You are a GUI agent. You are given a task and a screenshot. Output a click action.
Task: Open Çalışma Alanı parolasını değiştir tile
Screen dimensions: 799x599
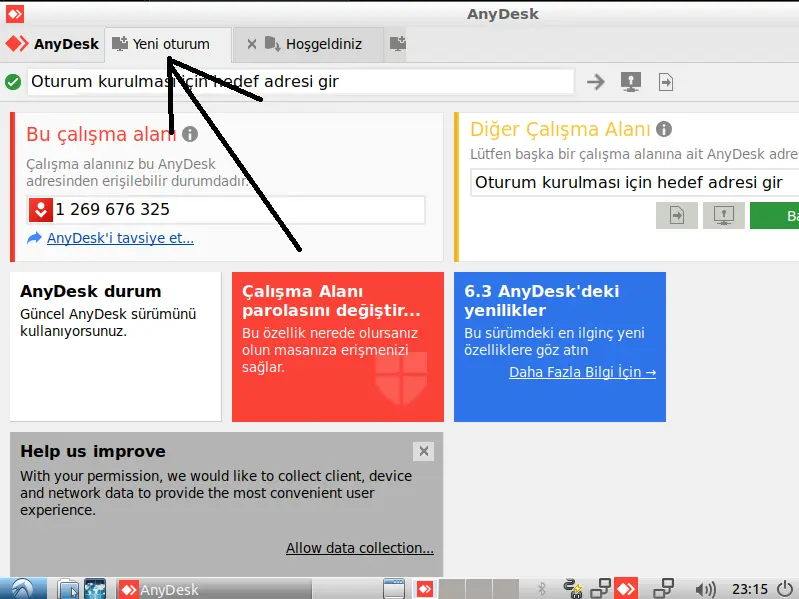(338, 346)
